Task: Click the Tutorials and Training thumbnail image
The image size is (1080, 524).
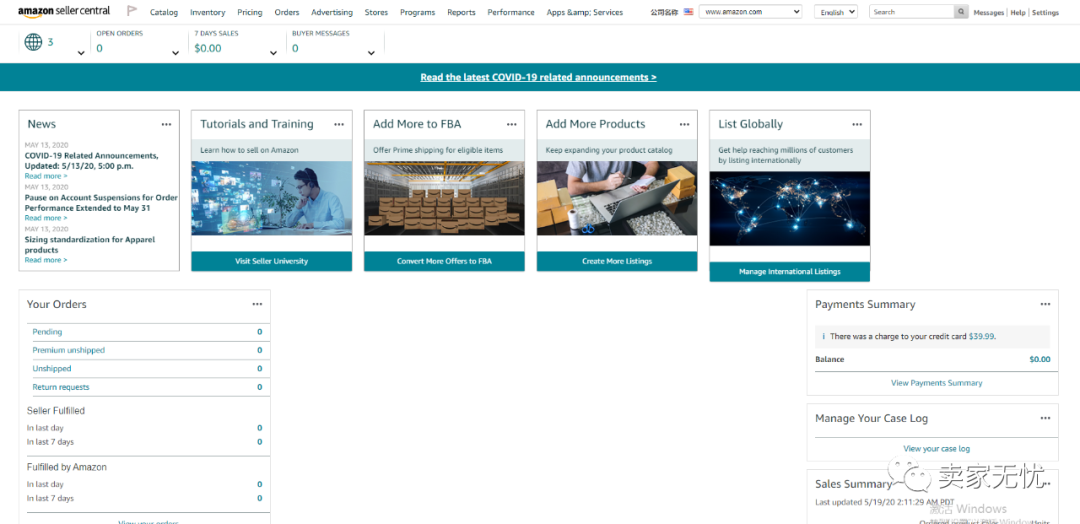Action: (271, 198)
